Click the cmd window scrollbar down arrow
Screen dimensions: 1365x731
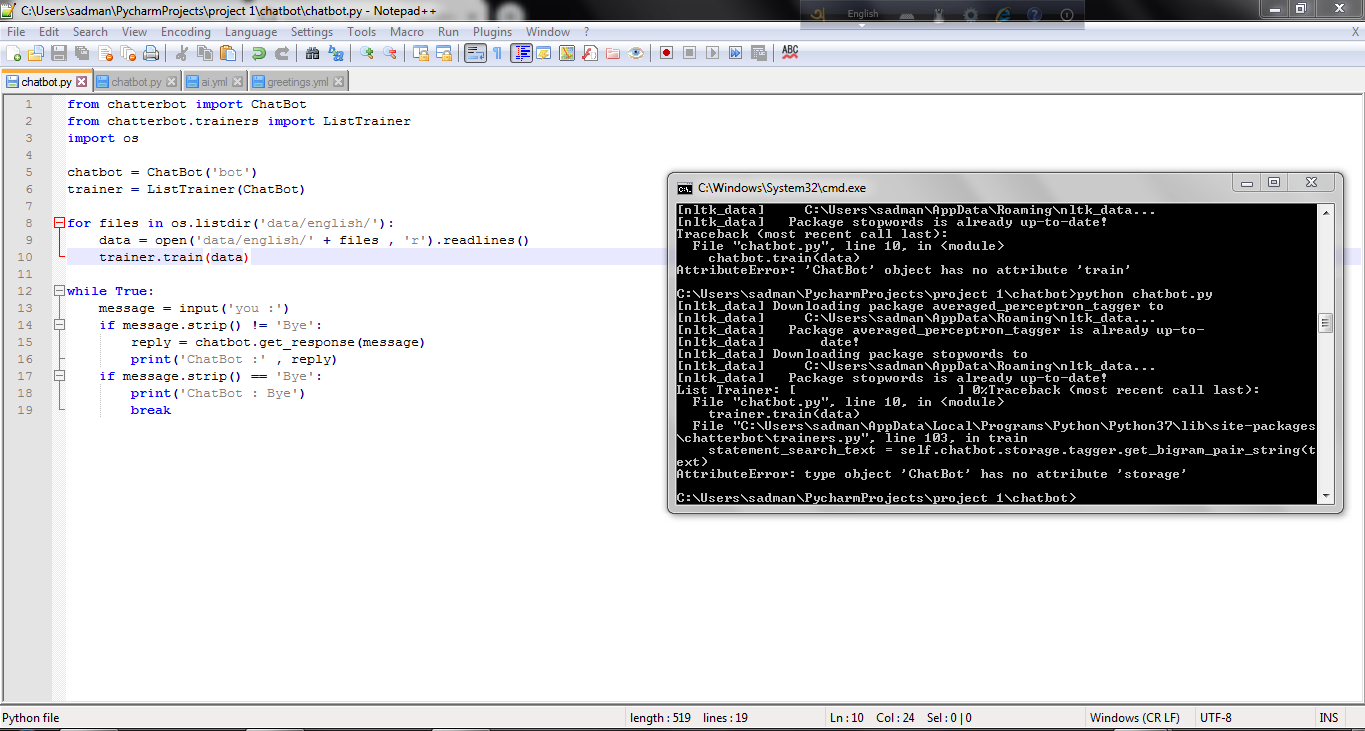pos(1326,494)
